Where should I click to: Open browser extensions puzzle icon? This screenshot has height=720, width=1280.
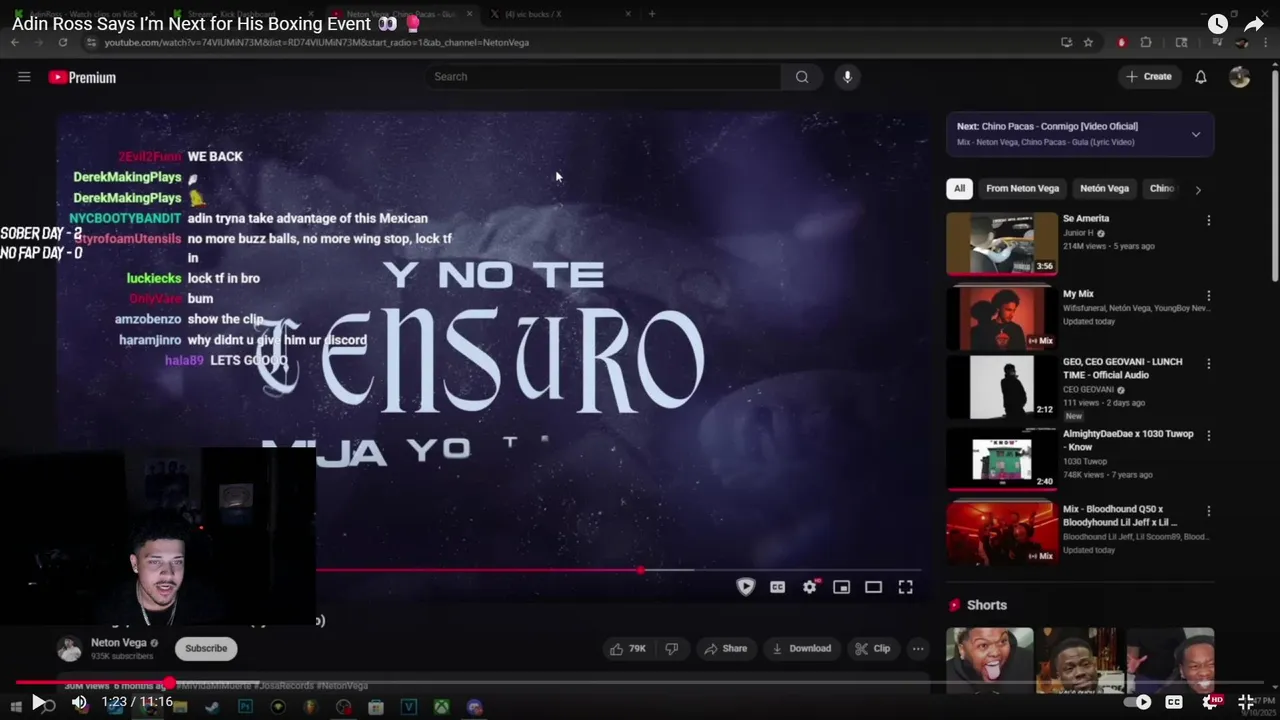tap(1146, 42)
